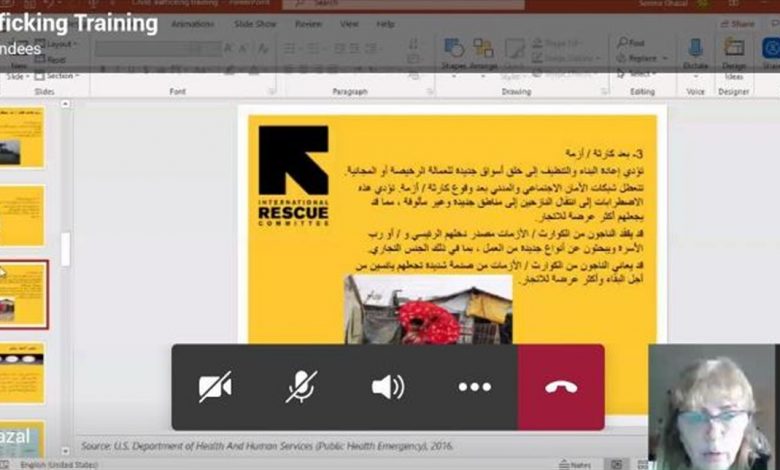Open the three-dots more options menu
780x470 pixels.
pyautogui.click(x=475, y=386)
